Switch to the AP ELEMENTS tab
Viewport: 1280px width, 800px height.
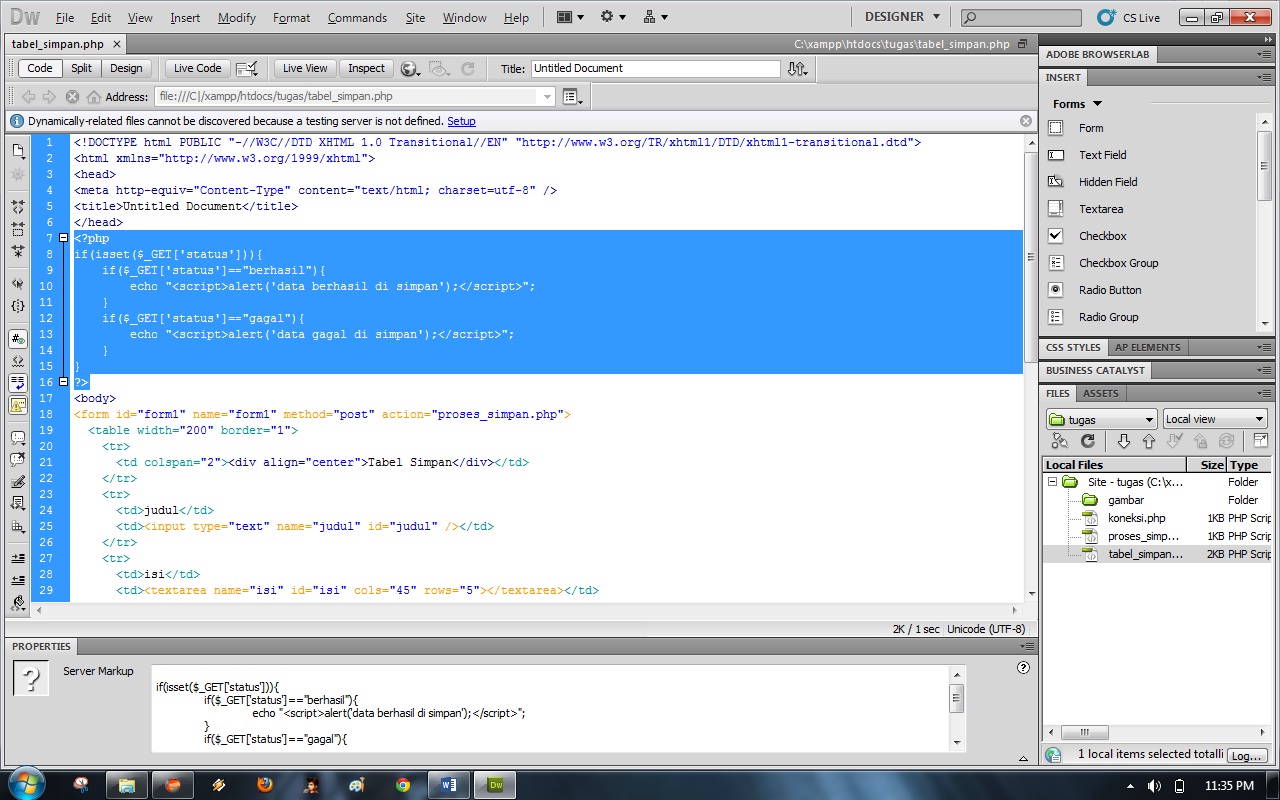click(1148, 347)
